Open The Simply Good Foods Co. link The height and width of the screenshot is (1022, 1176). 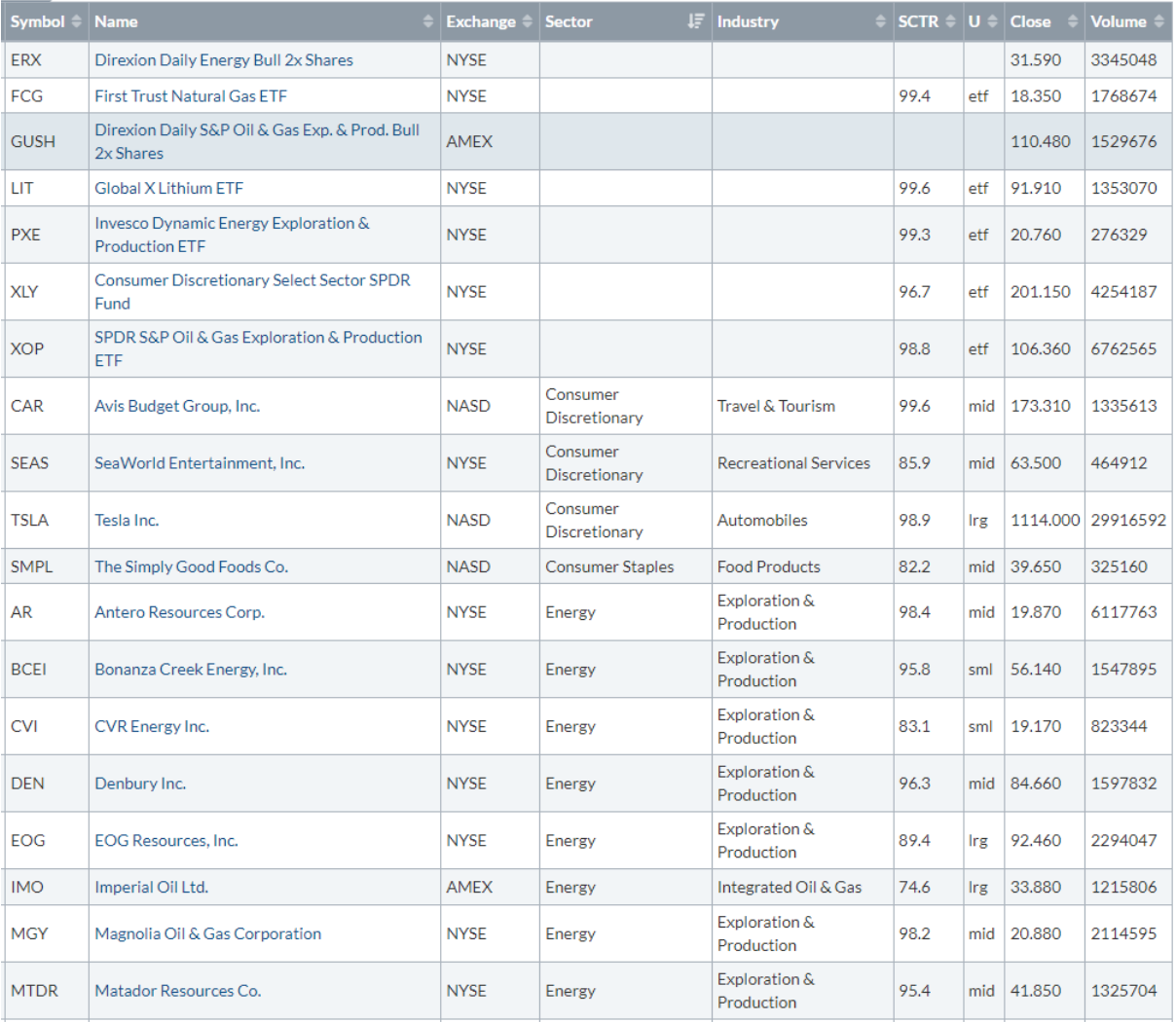point(191,566)
